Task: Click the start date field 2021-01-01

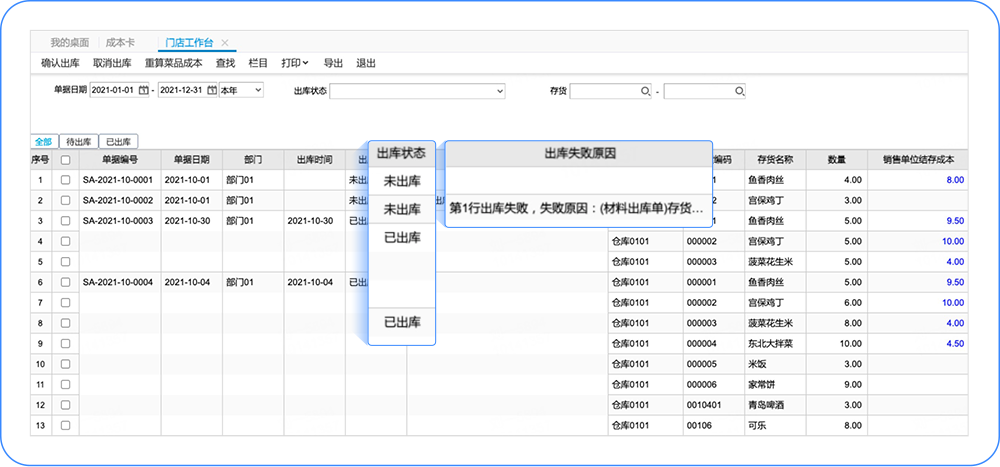Action: tap(113, 90)
